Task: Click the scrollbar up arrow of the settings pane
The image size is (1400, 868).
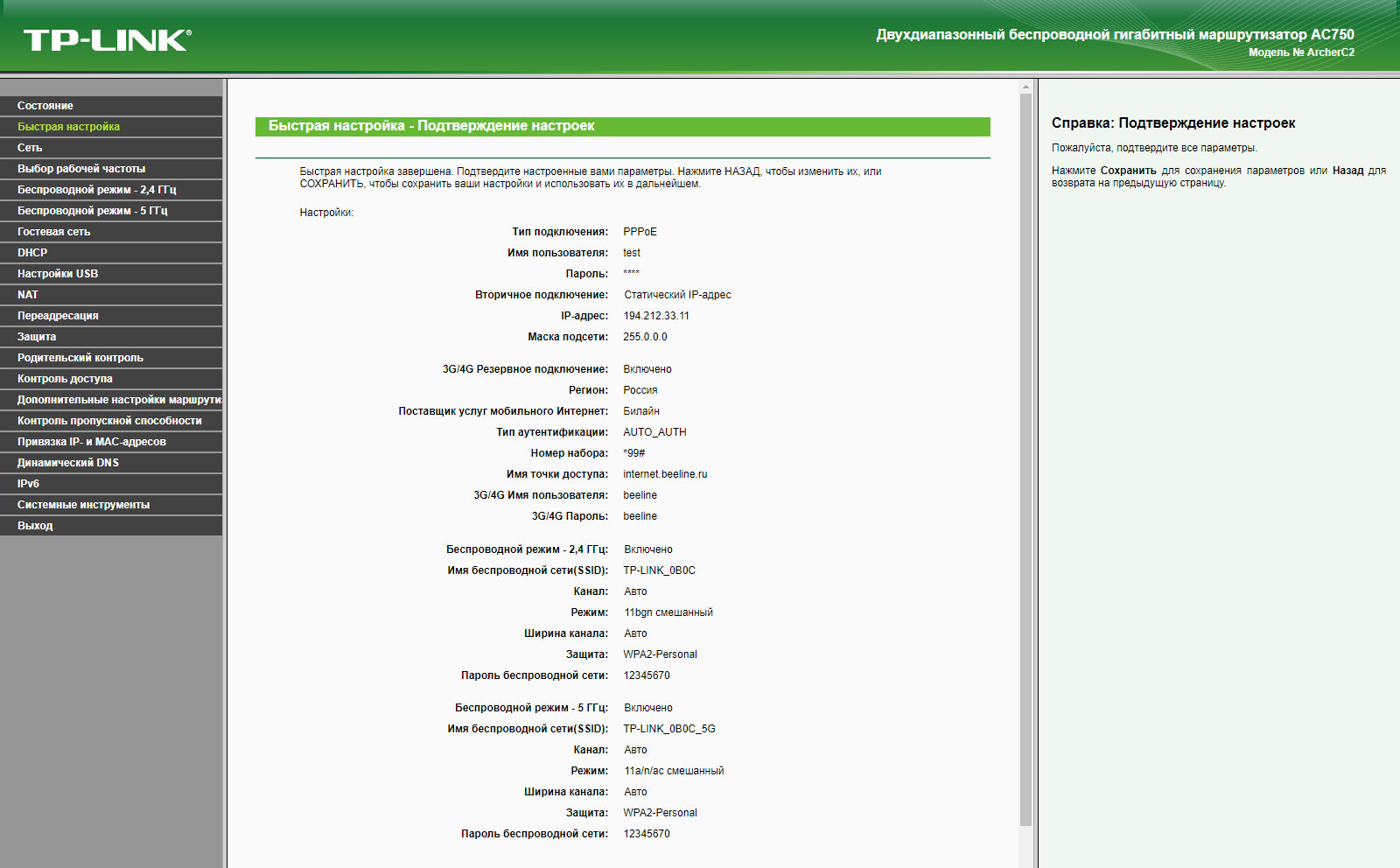Action: click(1026, 87)
